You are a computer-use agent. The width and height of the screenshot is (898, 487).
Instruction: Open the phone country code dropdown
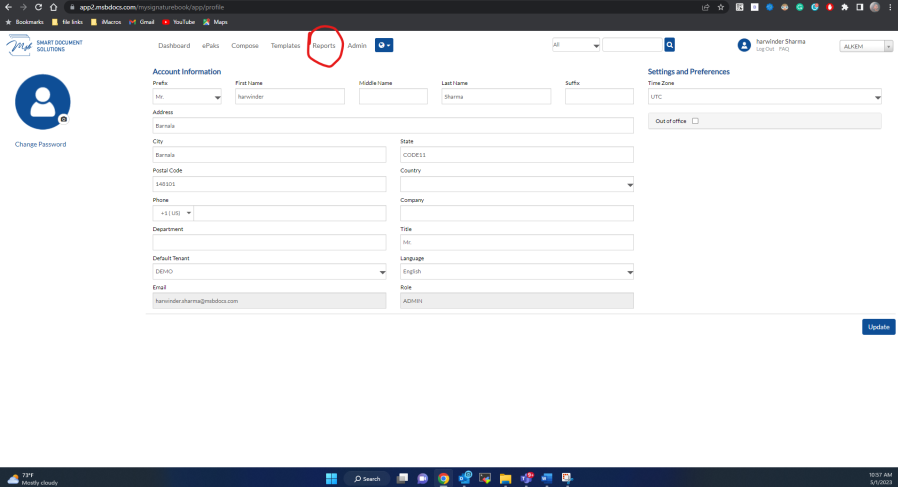[x=174, y=213]
